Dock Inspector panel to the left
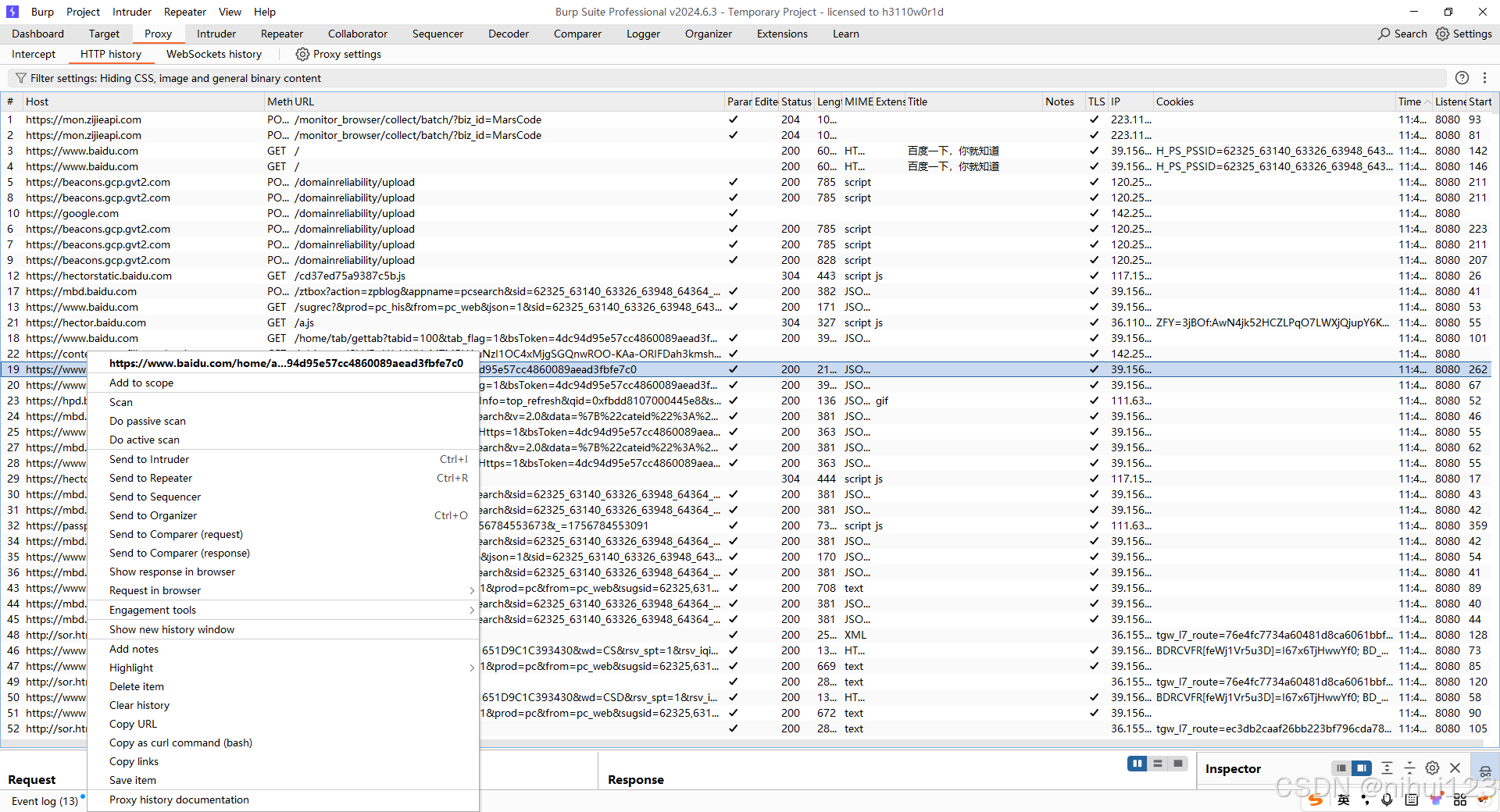The image size is (1500, 812). point(1341,768)
